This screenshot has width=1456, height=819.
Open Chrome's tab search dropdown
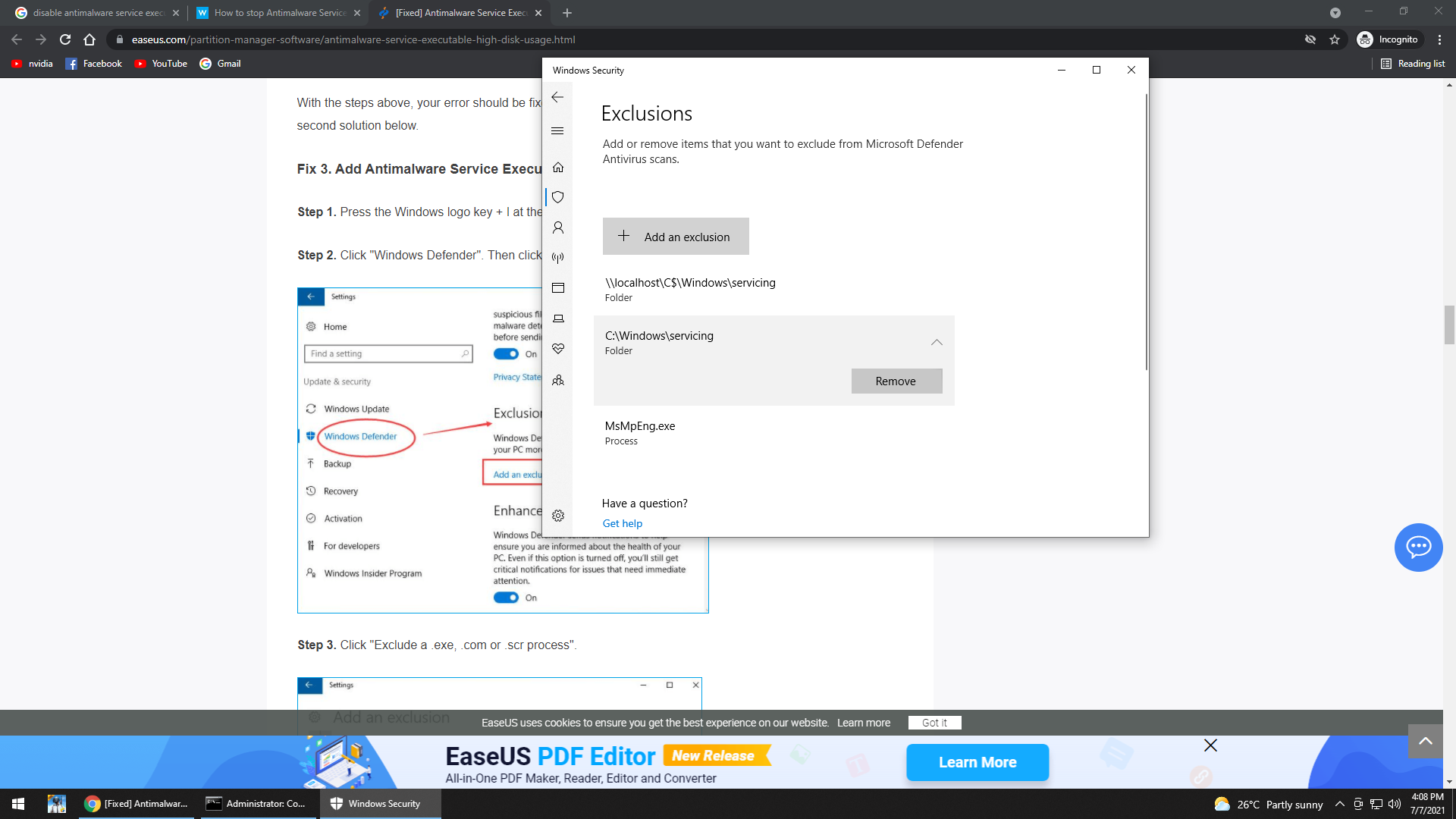point(1335,13)
